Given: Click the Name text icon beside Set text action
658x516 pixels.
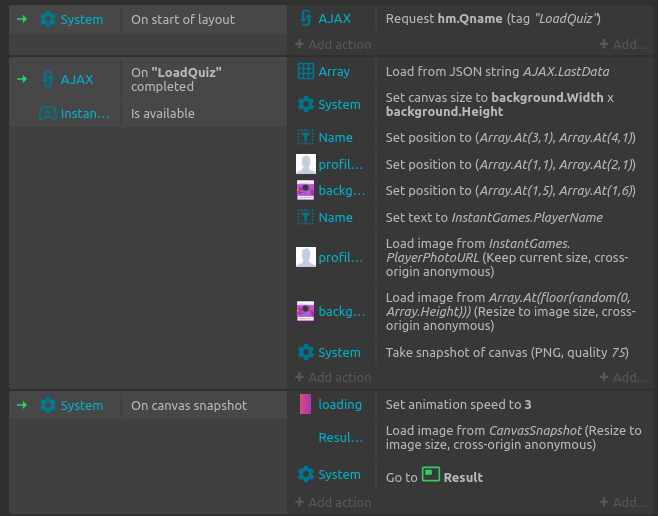Looking at the screenshot, I should [306, 217].
